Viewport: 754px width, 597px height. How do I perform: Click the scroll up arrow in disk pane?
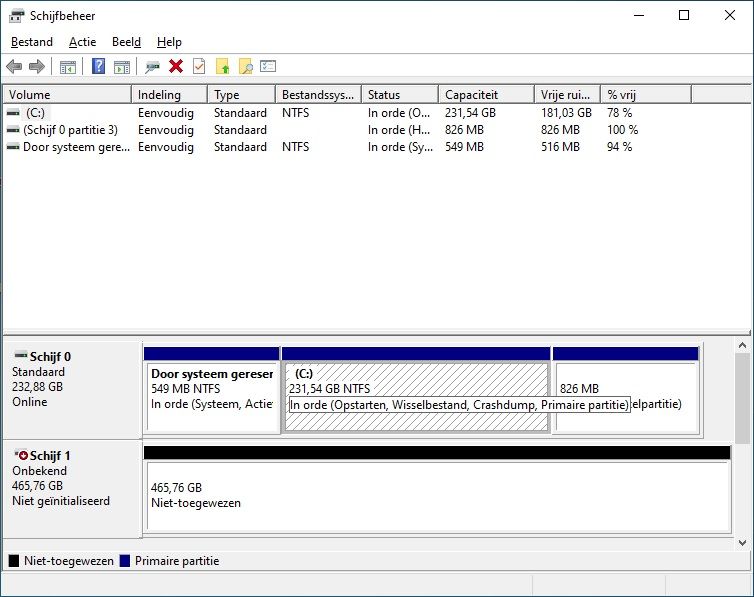742,345
